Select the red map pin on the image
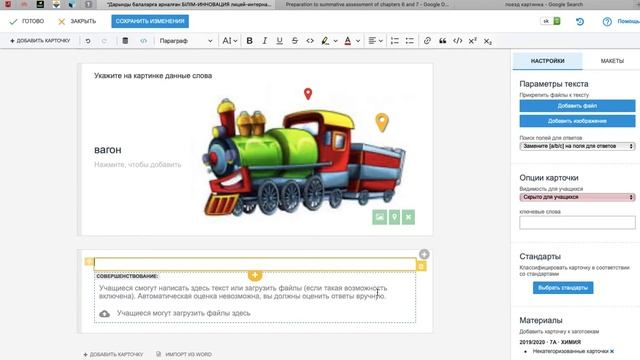640x360 pixels. [x=308, y=94]
